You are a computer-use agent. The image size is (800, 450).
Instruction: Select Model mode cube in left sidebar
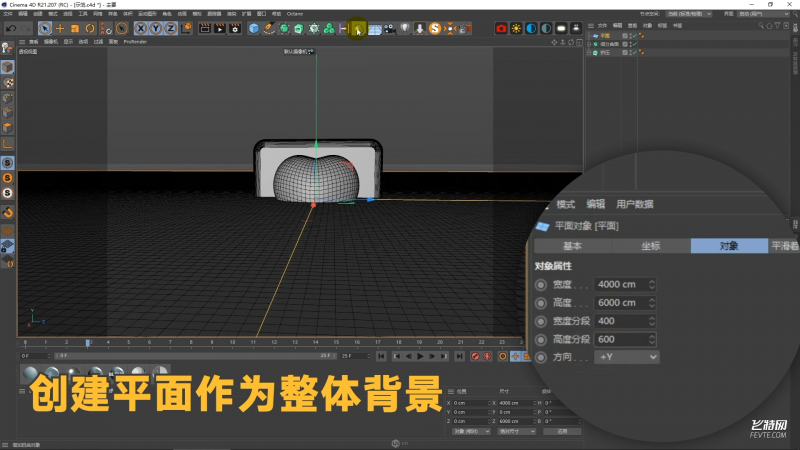pyautogui.click(x=8, y=67)
